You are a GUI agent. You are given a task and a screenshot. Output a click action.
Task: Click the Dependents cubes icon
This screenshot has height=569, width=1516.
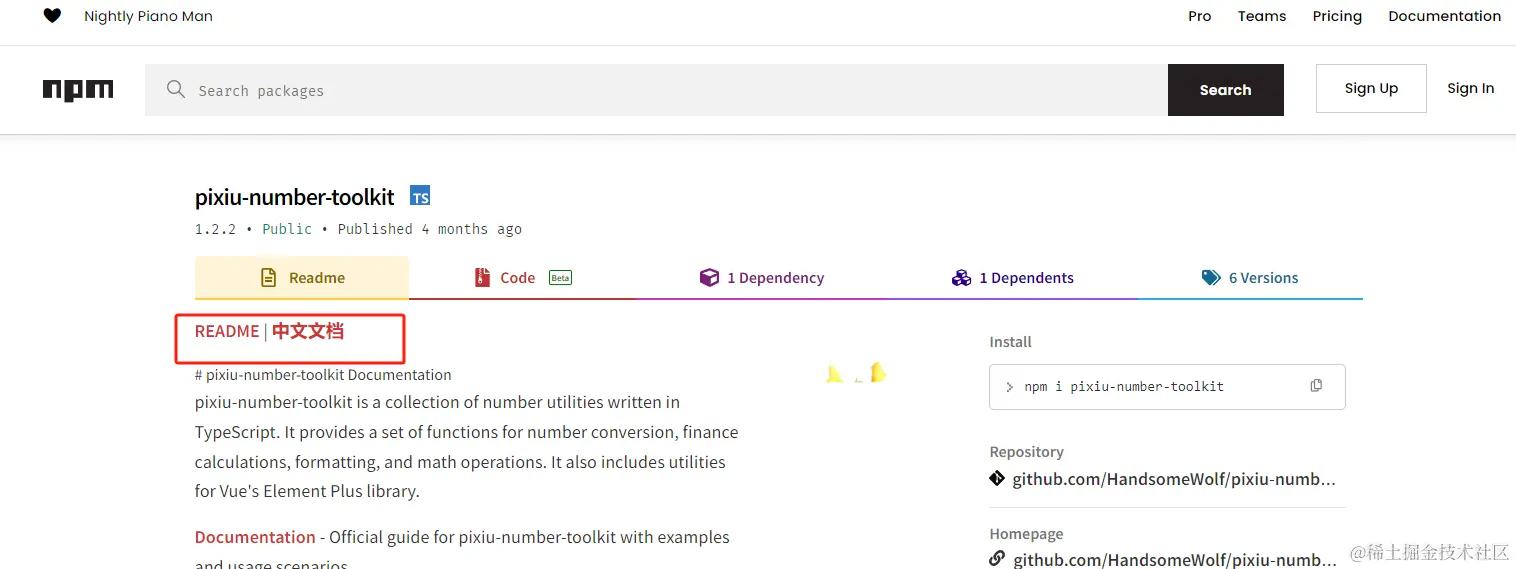[961, 278]
